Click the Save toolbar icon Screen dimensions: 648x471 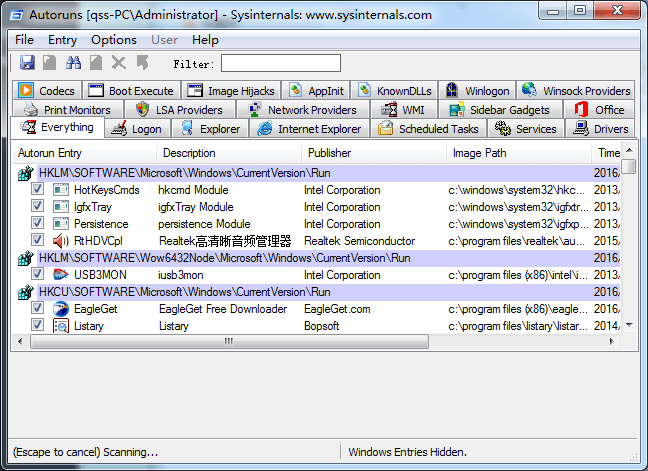click(x=27, y=63)
